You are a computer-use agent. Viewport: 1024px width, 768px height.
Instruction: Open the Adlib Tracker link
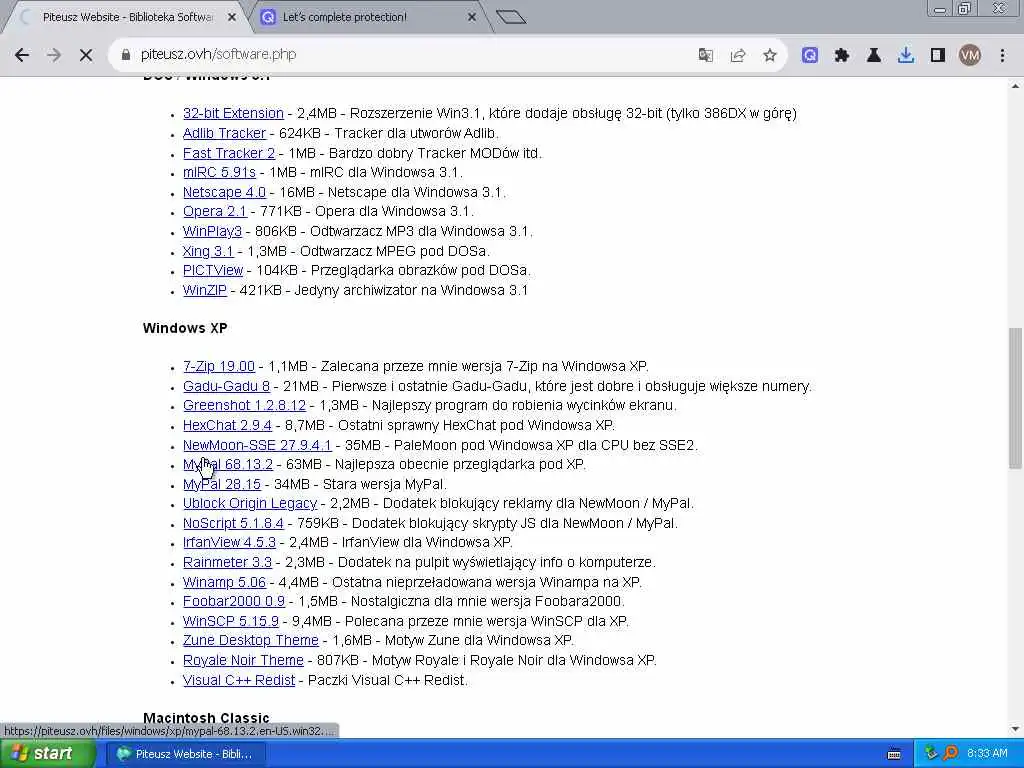[x=224, y=133]
